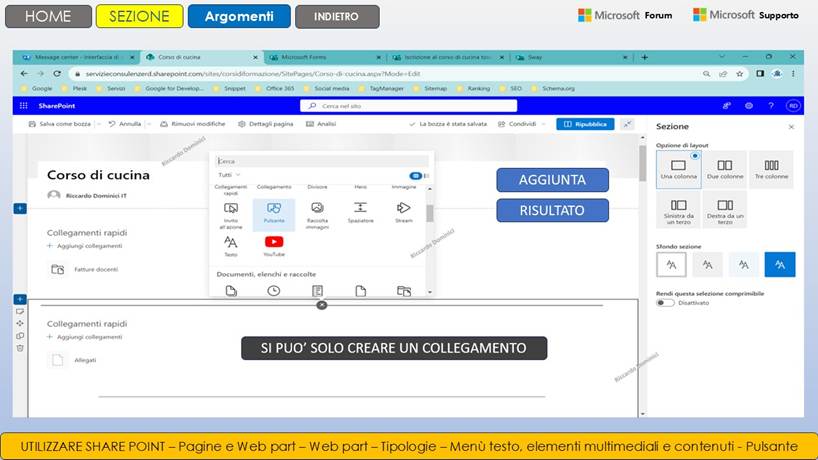Select Due colonne layout option
818x460 pixels.
pos(725,169)
